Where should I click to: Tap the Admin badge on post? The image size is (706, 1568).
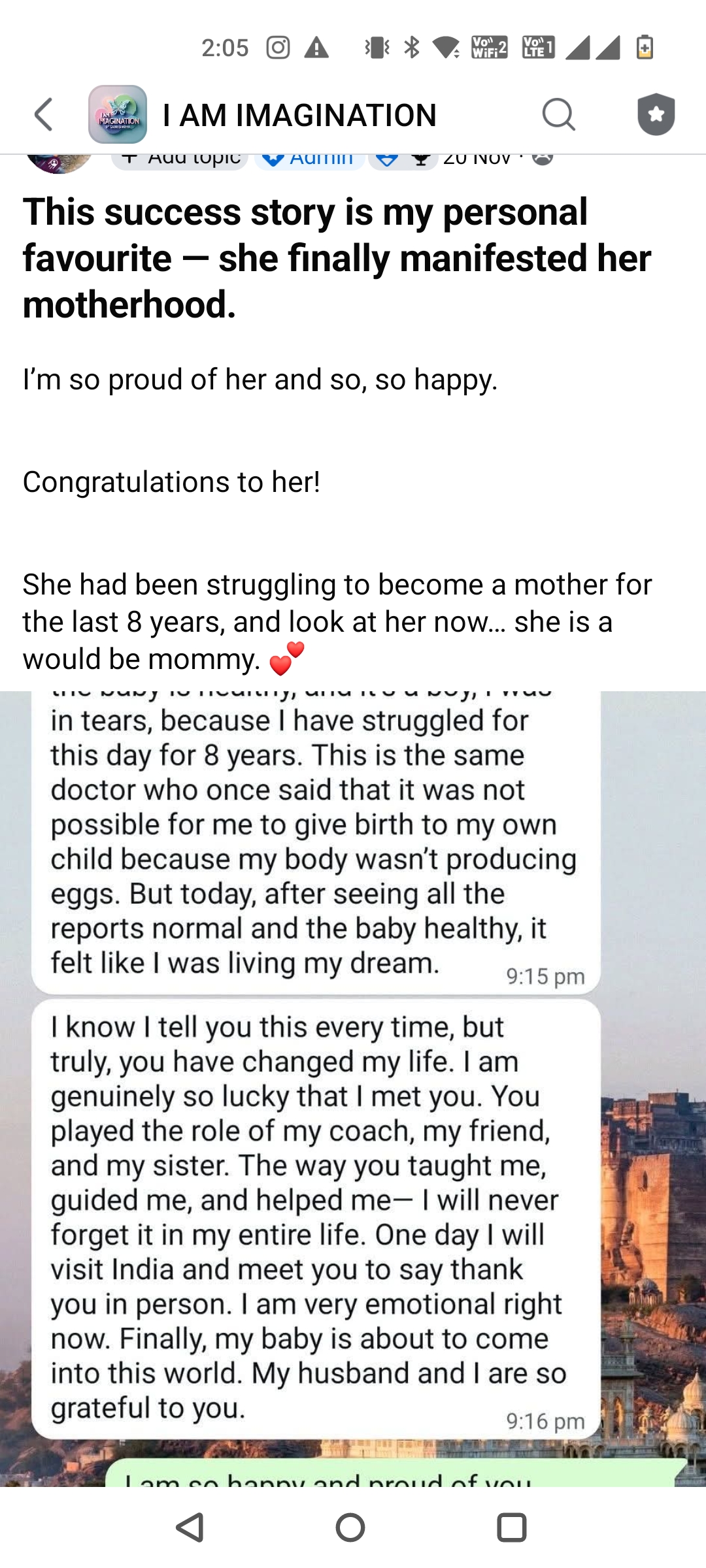(x=310, y=159)
